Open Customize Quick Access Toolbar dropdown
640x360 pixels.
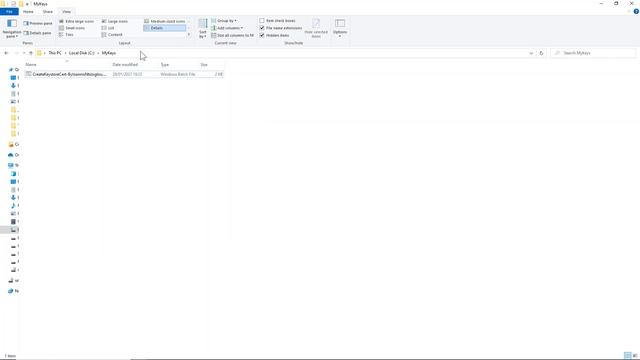(27, 4)
